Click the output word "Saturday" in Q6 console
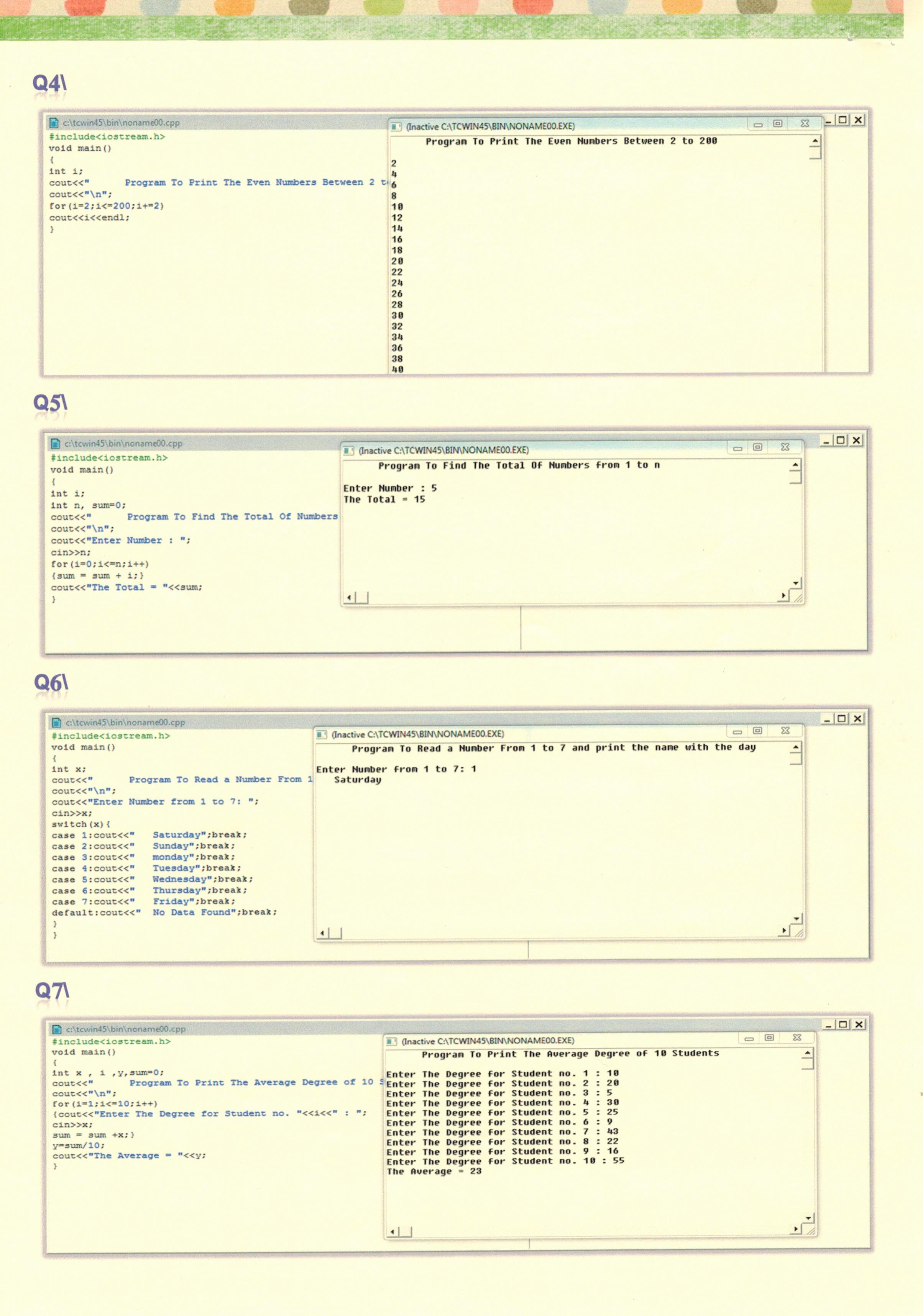The height and width of the screenshot is (1316, 923). pos(358,780)
